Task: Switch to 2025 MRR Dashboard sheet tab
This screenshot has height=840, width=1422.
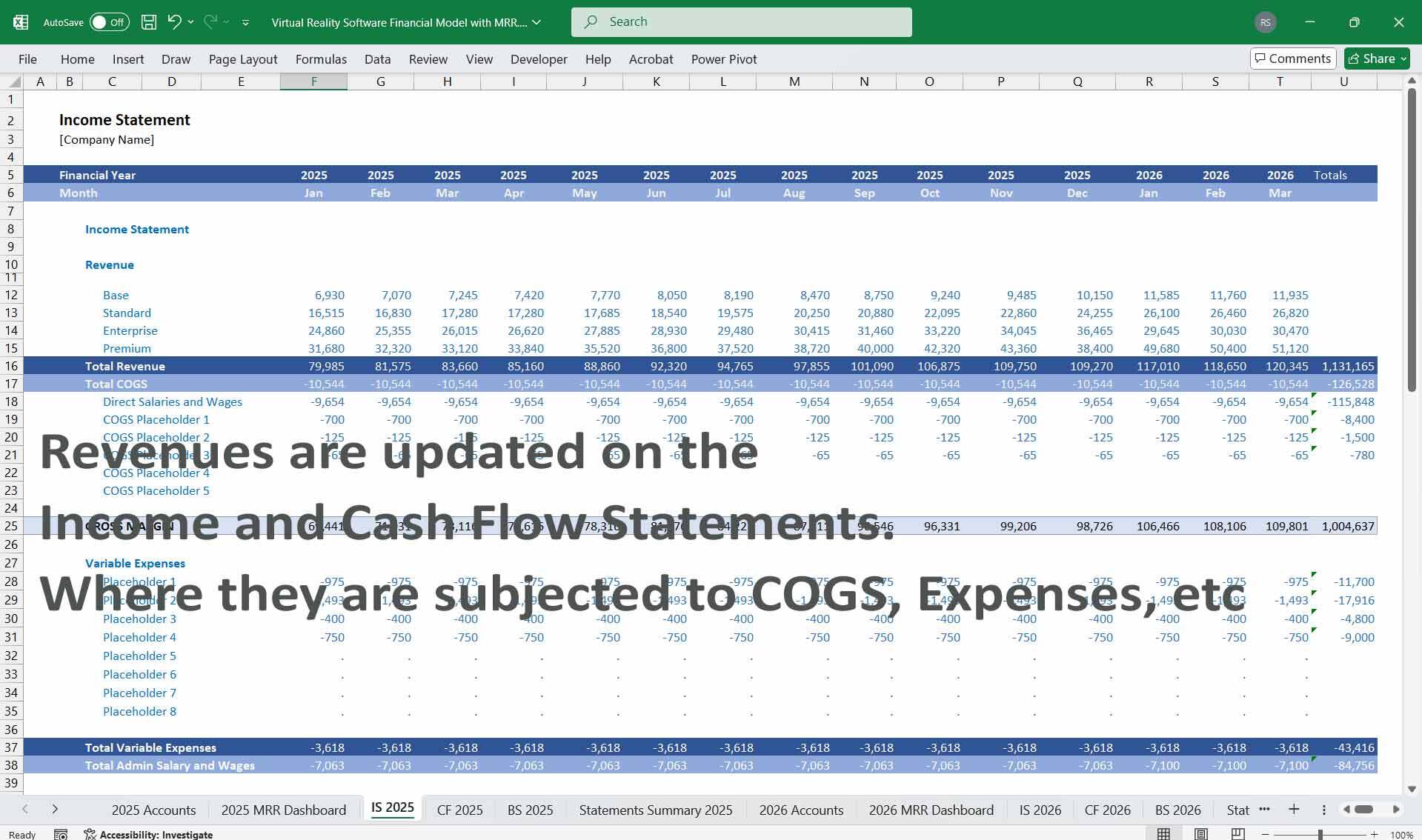Action: (283, 810)
